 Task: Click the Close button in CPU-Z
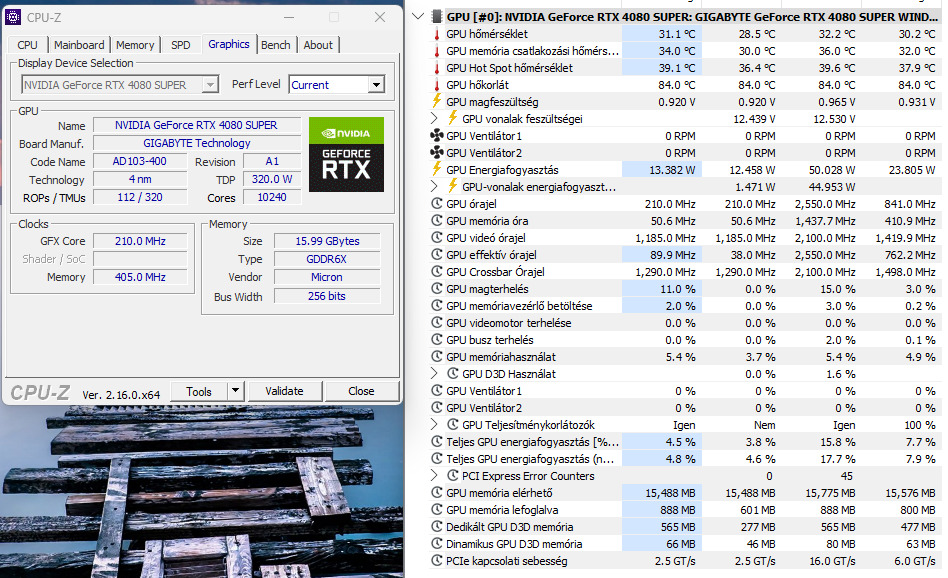point(361,391)
